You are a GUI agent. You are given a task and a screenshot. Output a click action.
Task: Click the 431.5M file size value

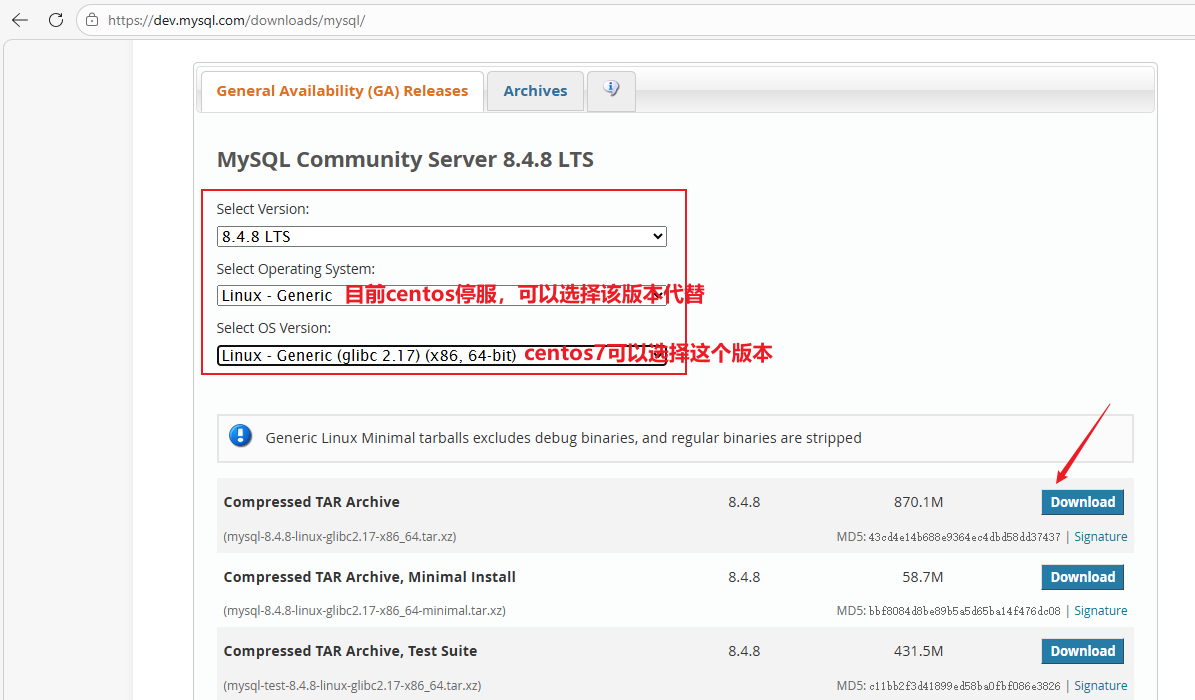[x=918, y=651]
